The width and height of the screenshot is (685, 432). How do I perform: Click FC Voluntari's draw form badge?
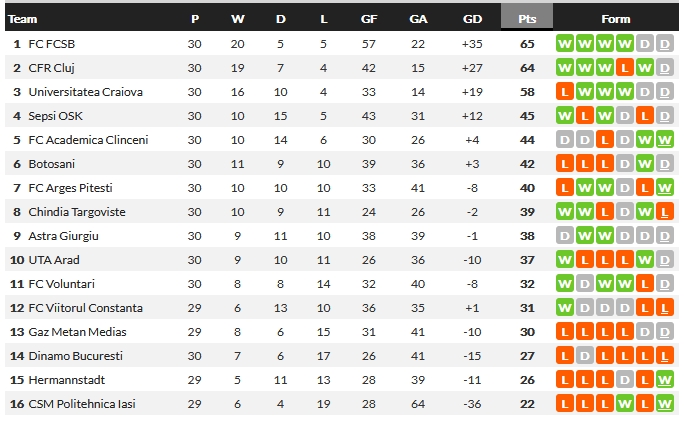(664, 284)
